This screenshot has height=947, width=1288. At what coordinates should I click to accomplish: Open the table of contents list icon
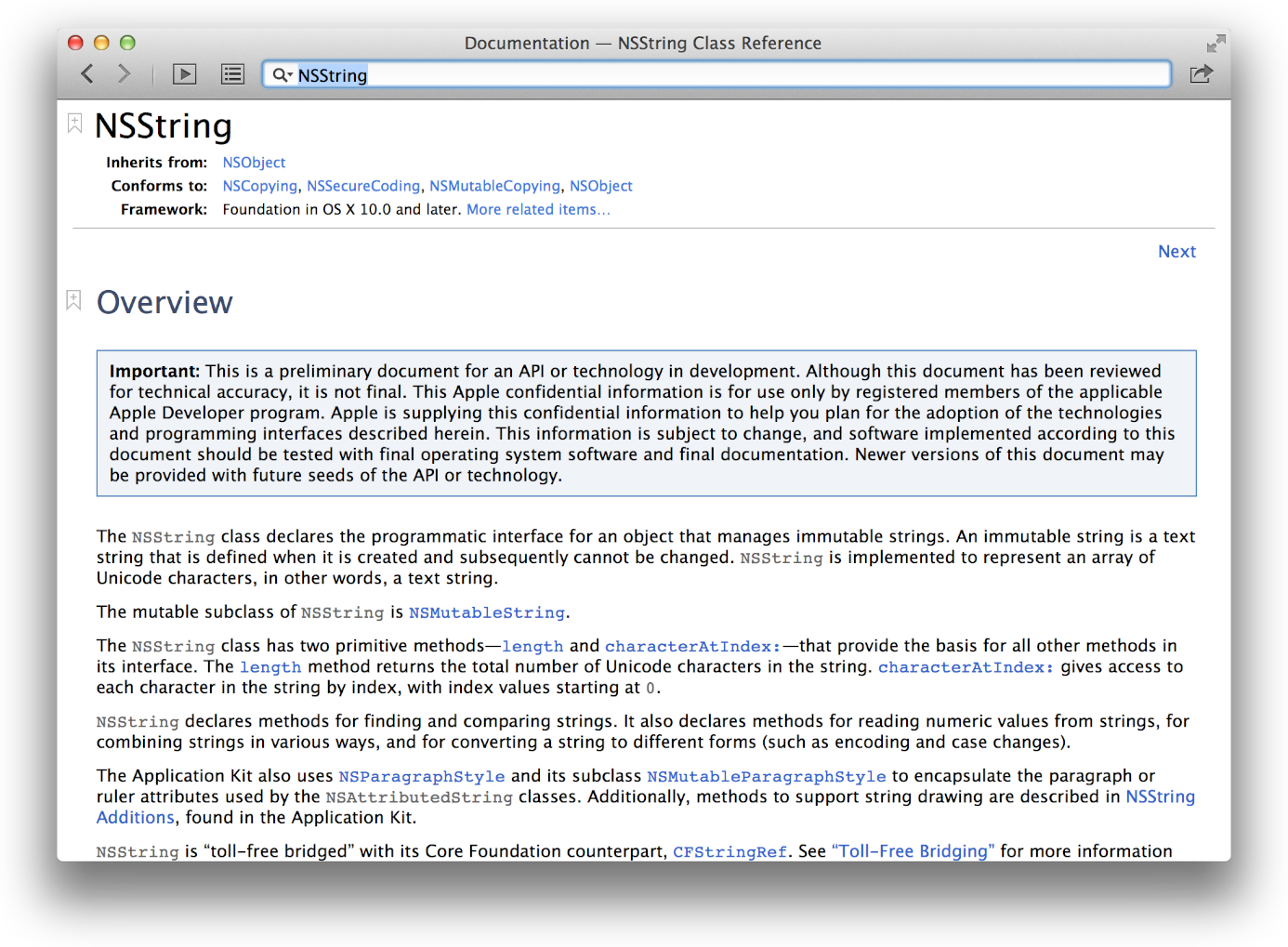point(232,74)
